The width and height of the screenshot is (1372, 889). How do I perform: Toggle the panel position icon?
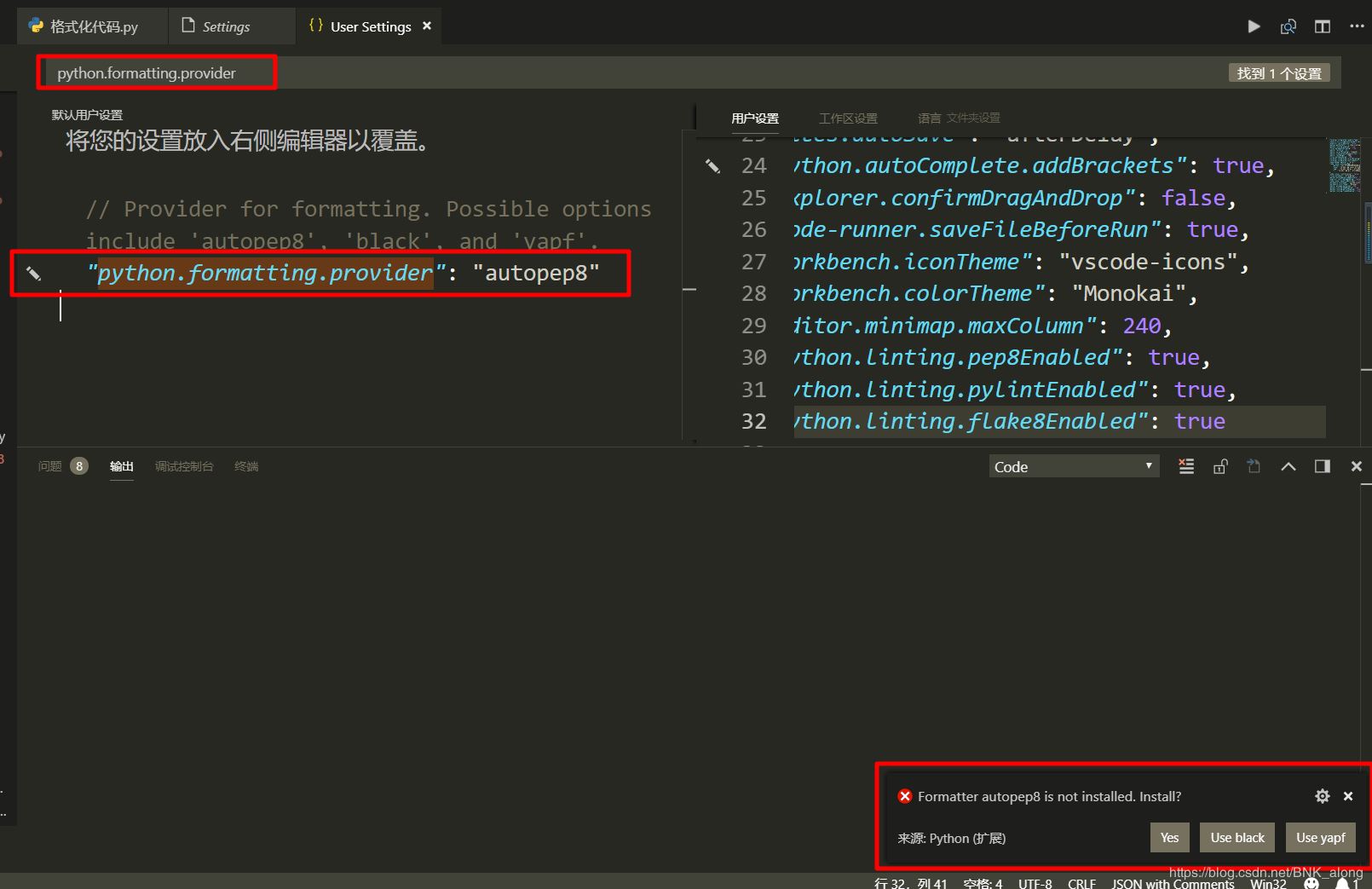(x=1322, y=466)
